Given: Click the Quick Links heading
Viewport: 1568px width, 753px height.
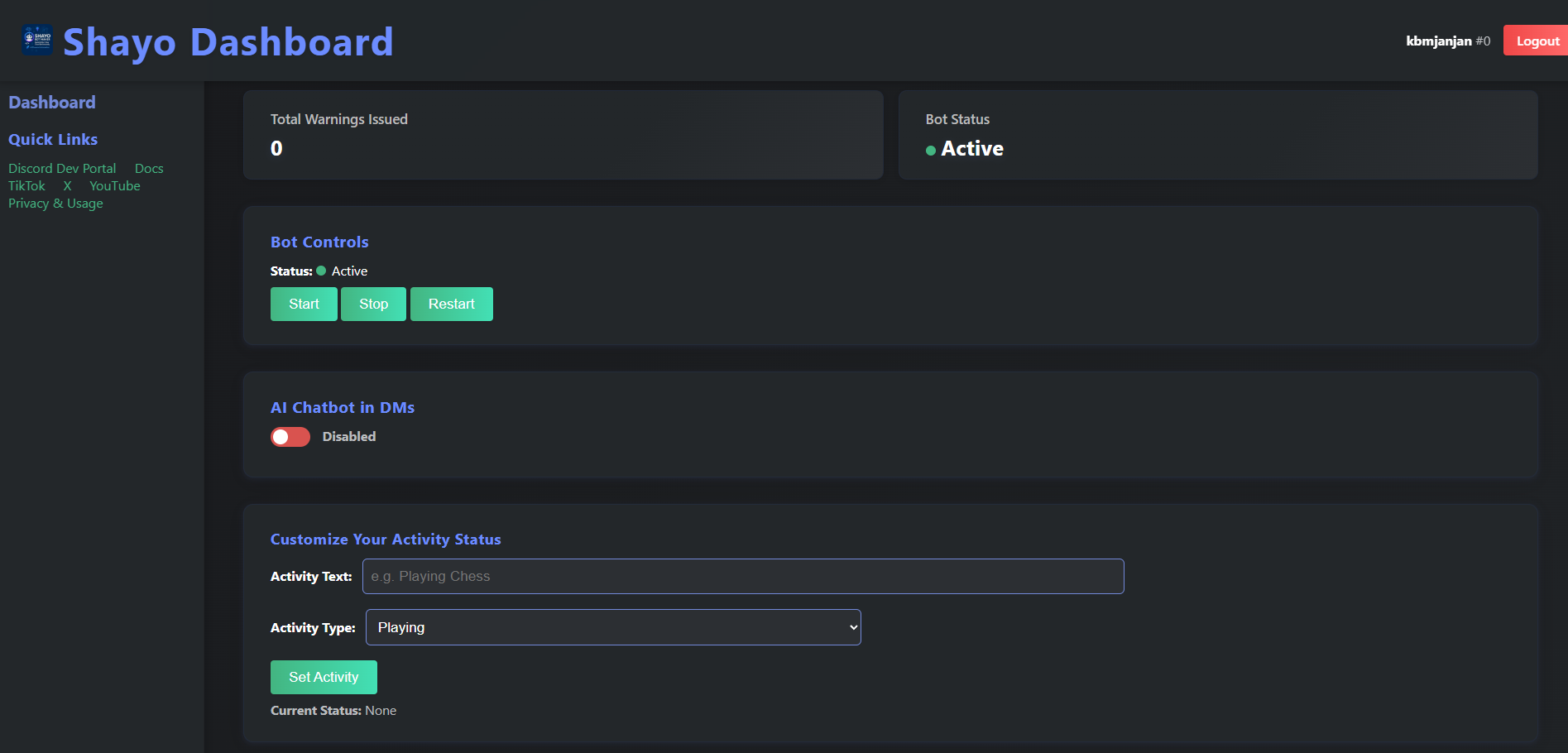Looking at the screenshot, I should point(53,139).
